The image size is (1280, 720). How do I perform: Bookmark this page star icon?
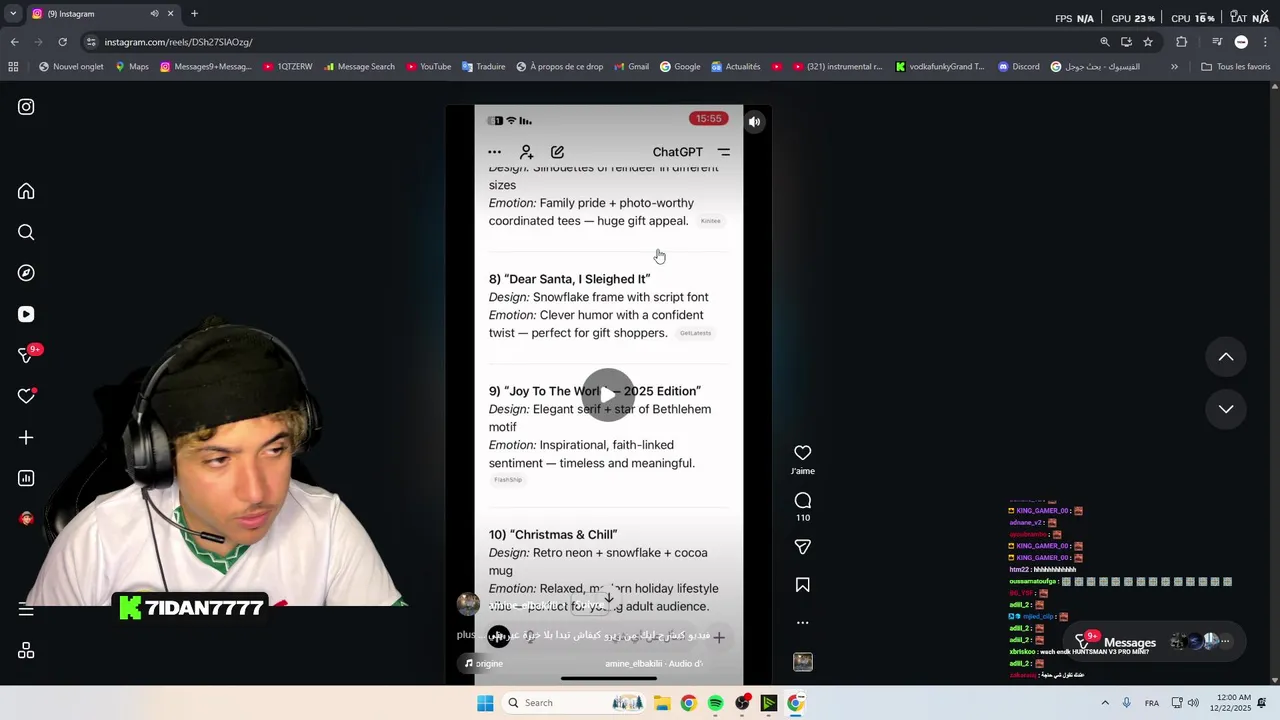1148,42
